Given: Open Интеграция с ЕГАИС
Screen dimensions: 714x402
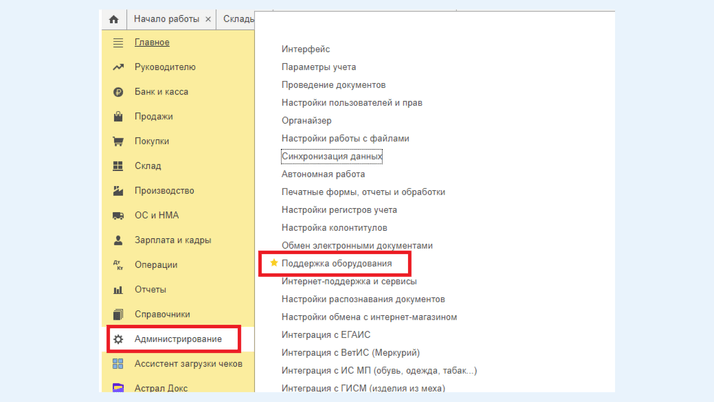Looking at the screenshot, I should 326,335.
